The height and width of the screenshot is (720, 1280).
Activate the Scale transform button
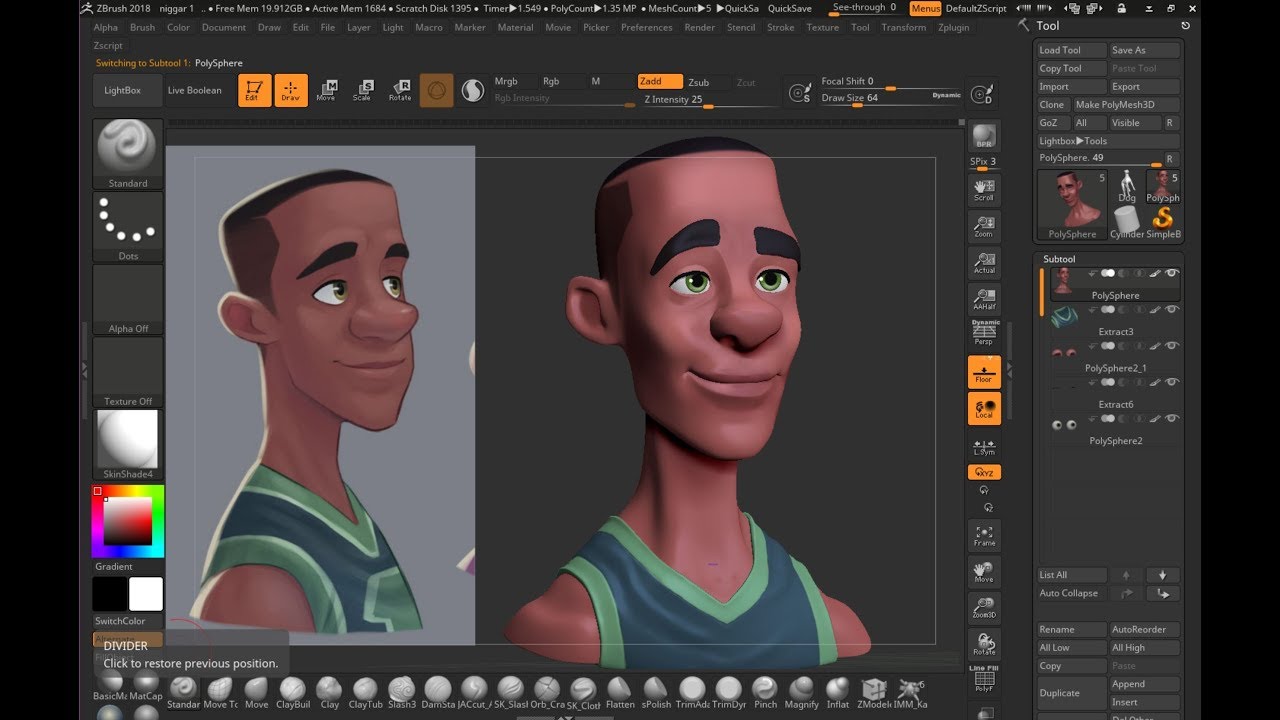pos(363,90)
